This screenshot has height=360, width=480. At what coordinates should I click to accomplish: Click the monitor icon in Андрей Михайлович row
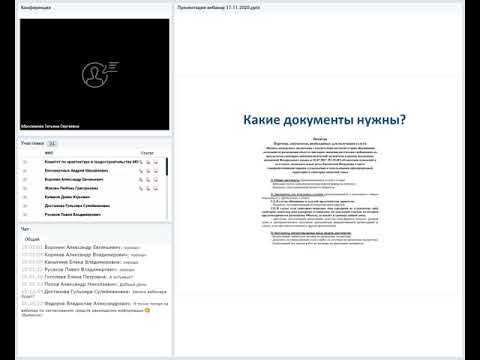pos(156,171)
